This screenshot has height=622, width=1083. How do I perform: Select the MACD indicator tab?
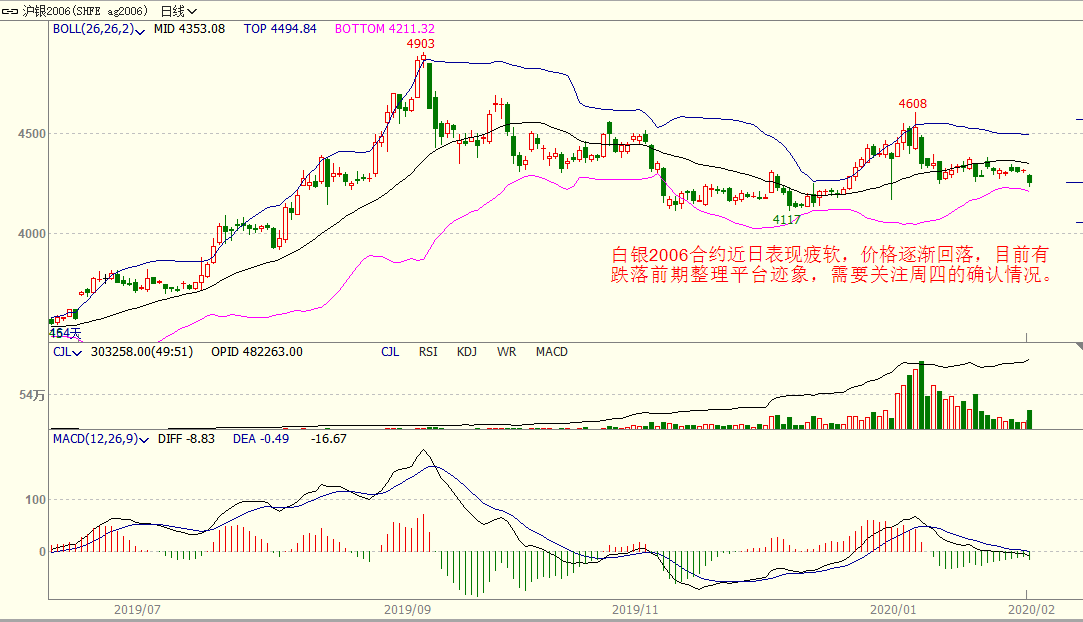551,352
